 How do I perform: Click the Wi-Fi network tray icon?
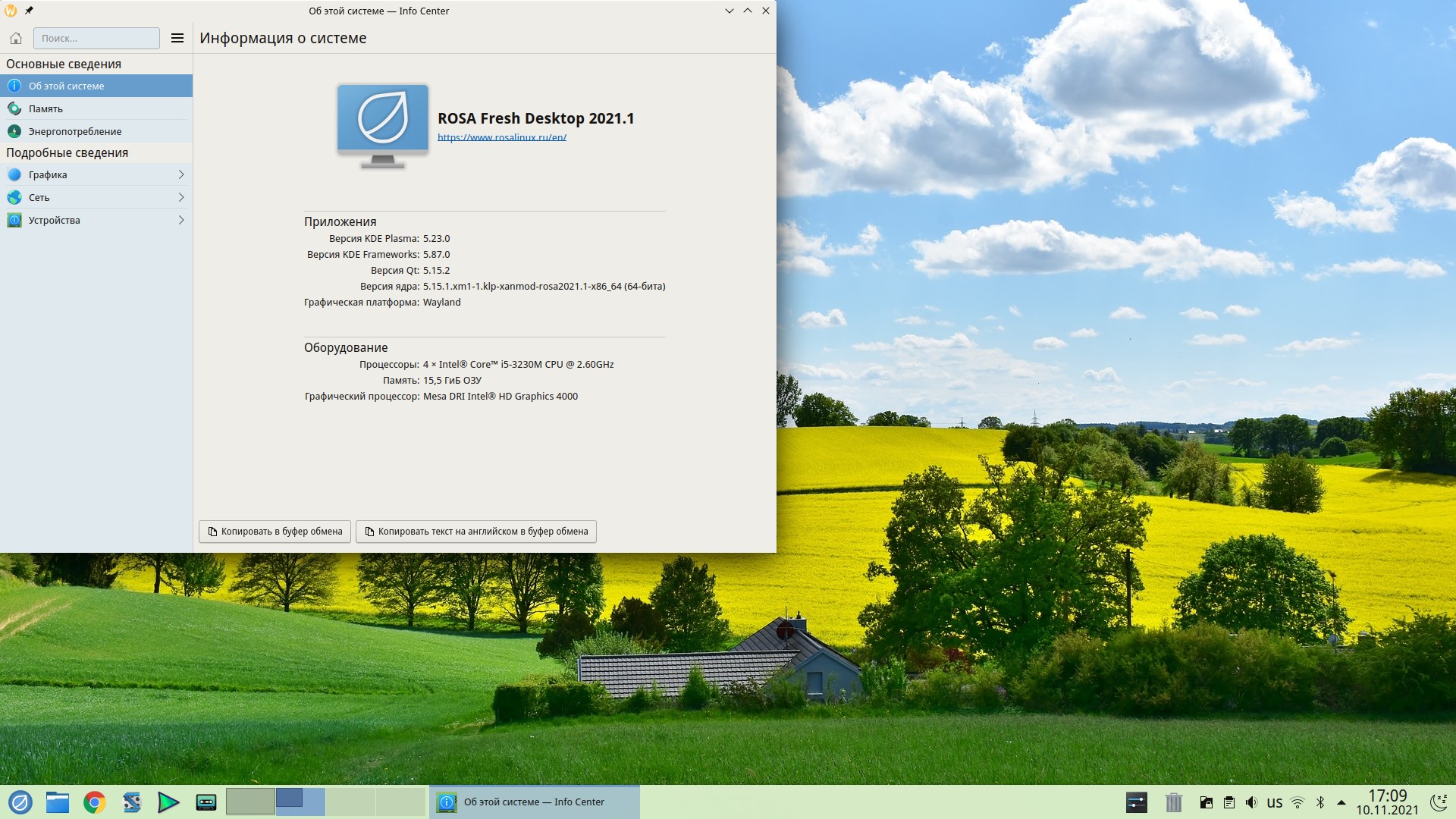pyautogui.click(x=1298, y=802)
